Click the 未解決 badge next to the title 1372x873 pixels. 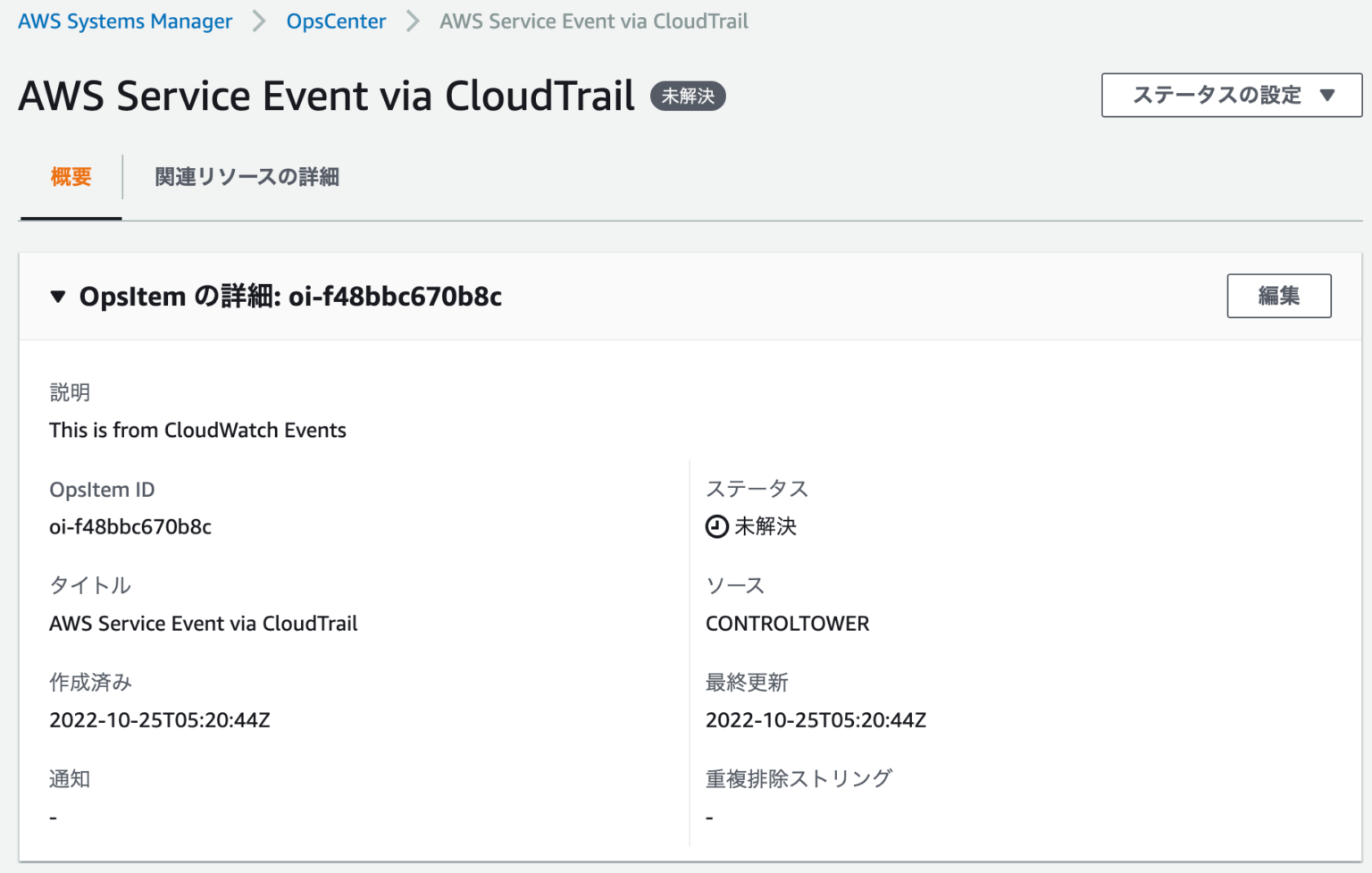pyautogui.click(x=687, y=96)
